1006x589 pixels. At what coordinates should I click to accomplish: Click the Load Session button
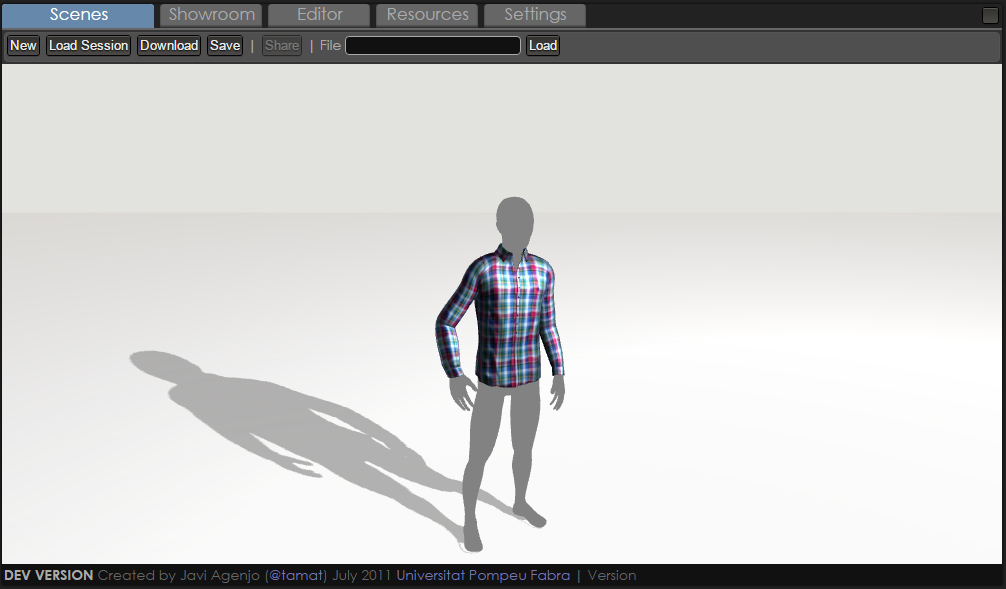89,46
